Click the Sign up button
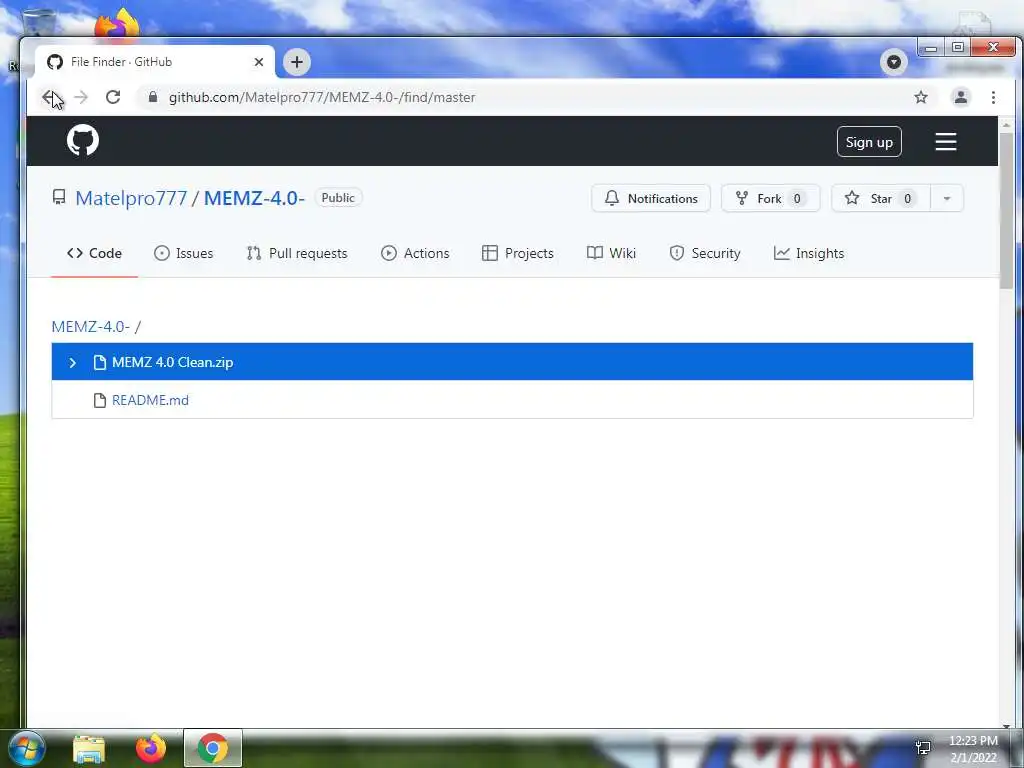 coord(869,142)
